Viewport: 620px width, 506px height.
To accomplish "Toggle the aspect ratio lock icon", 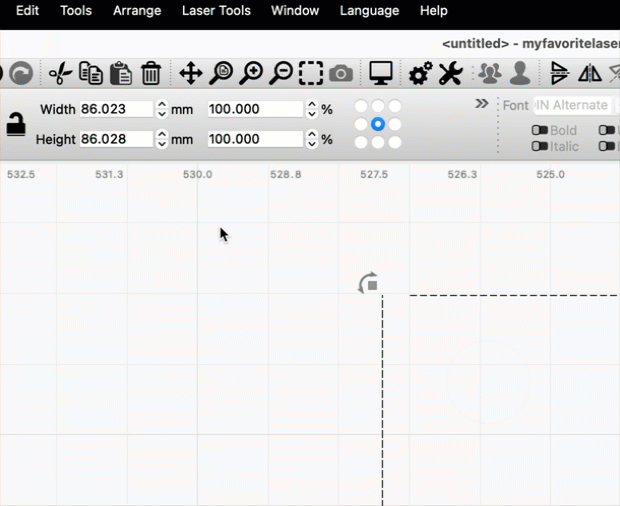I will (16, 124).
